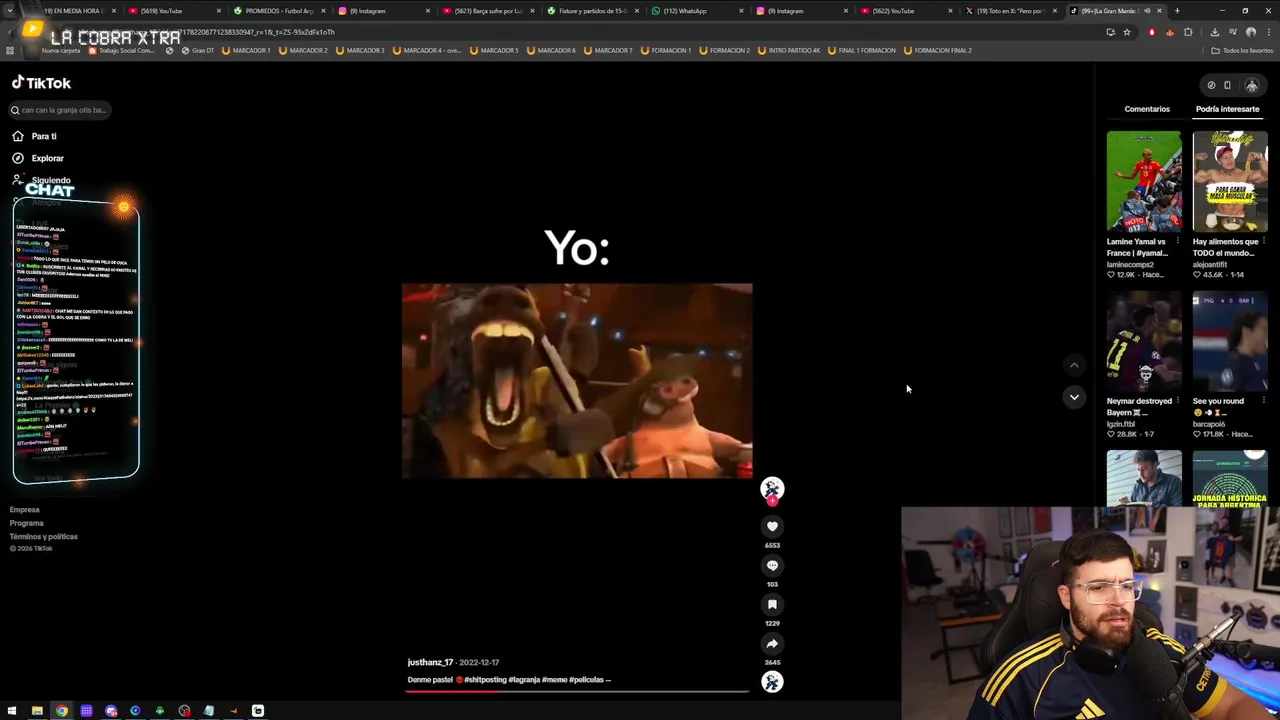
Task: Open INTRO PARTIDO 4K bookmark
Action: (788, 50)
